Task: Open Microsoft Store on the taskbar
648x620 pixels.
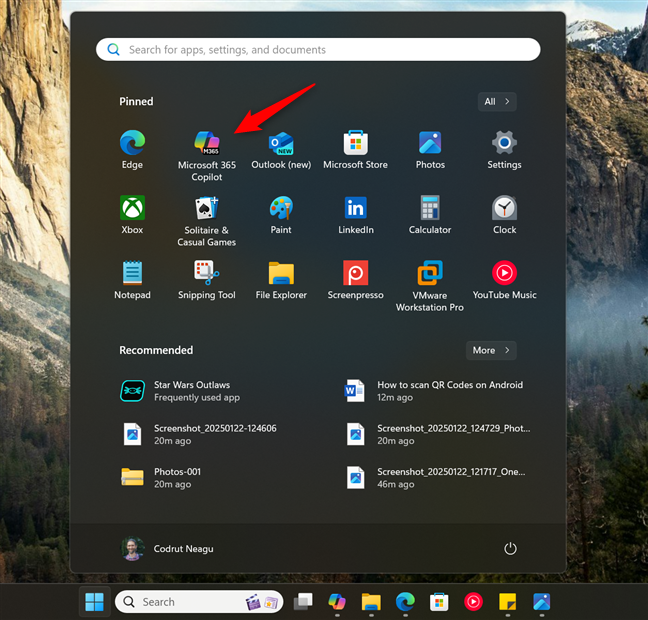Action: click(439, 602)
